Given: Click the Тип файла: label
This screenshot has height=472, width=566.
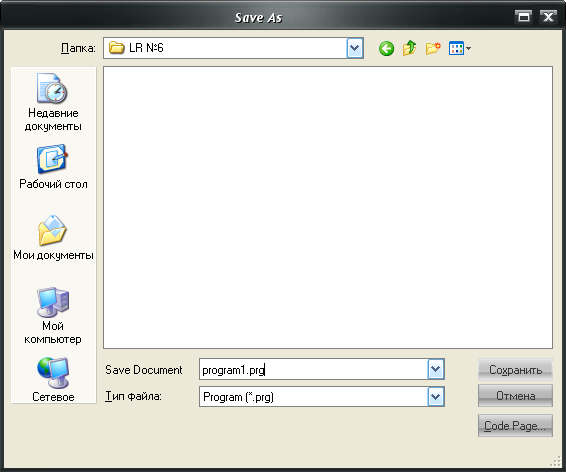Looking at the screenshot, I should [133, 397].
